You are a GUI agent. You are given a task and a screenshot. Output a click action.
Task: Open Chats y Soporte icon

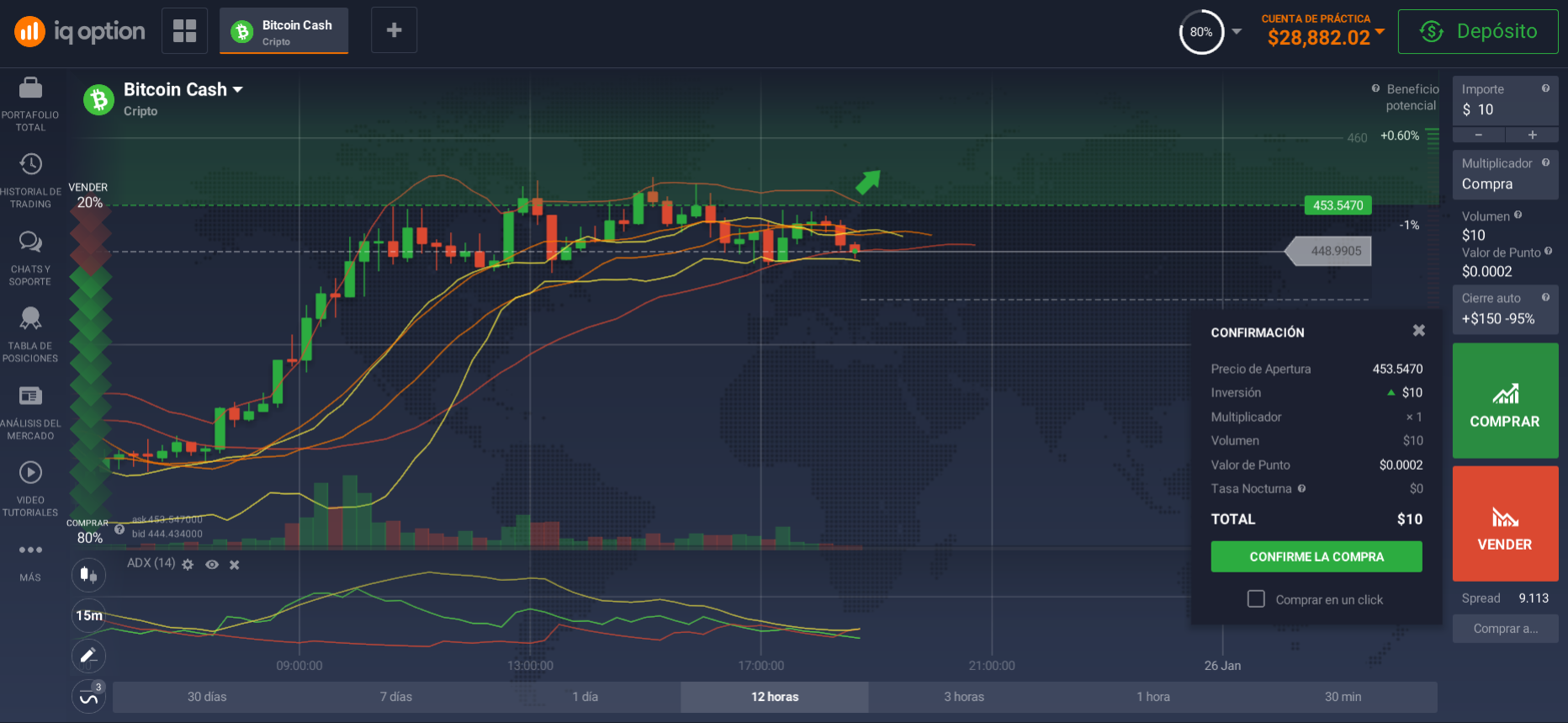tap(30, 242)
